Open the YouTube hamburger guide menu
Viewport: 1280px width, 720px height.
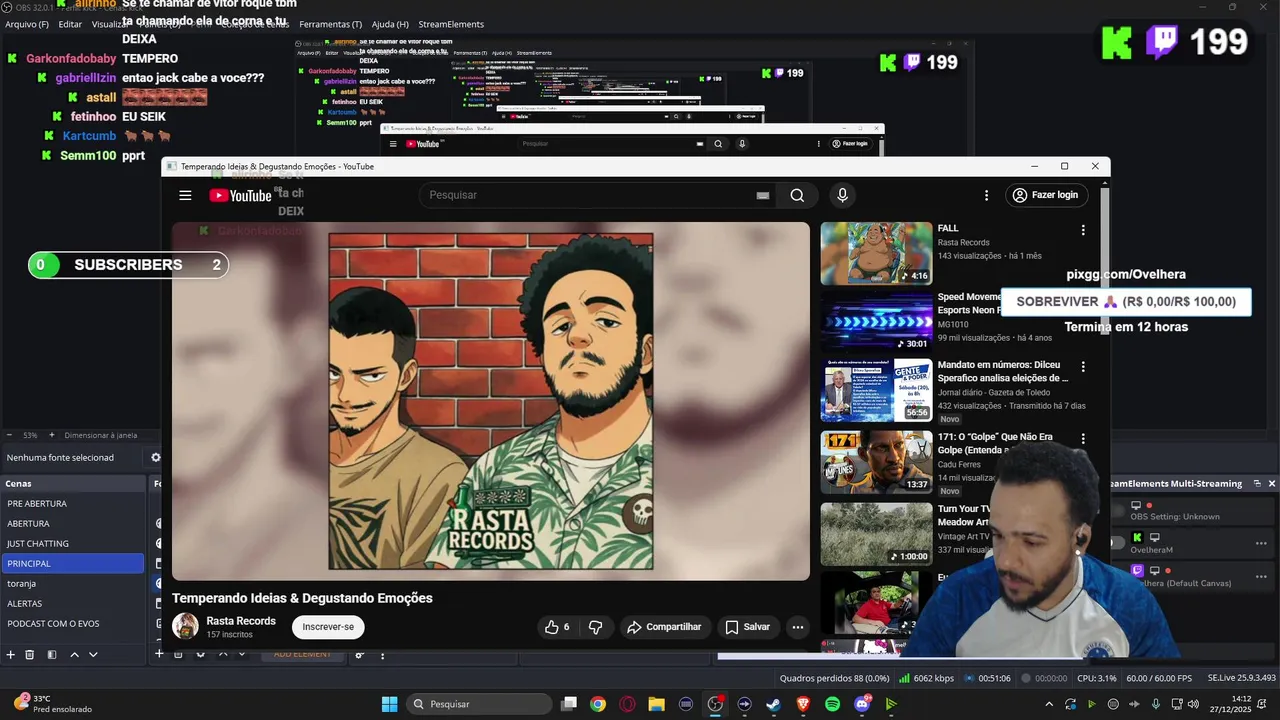185,195
